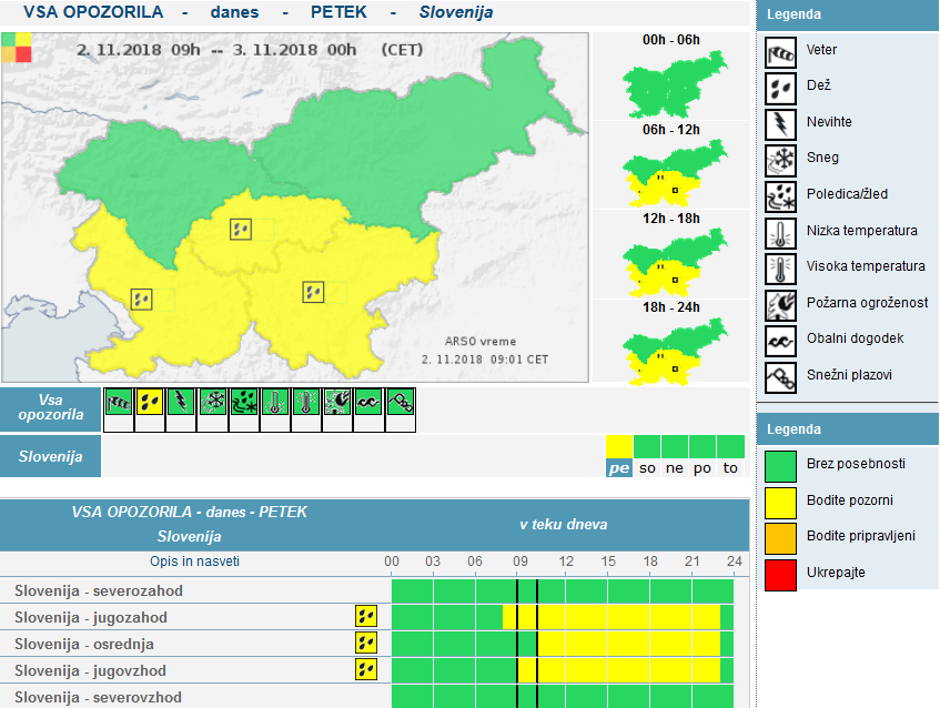Click the red Ukrepajte legend color swatch
The image size is (940, 708).
(780, 575)
